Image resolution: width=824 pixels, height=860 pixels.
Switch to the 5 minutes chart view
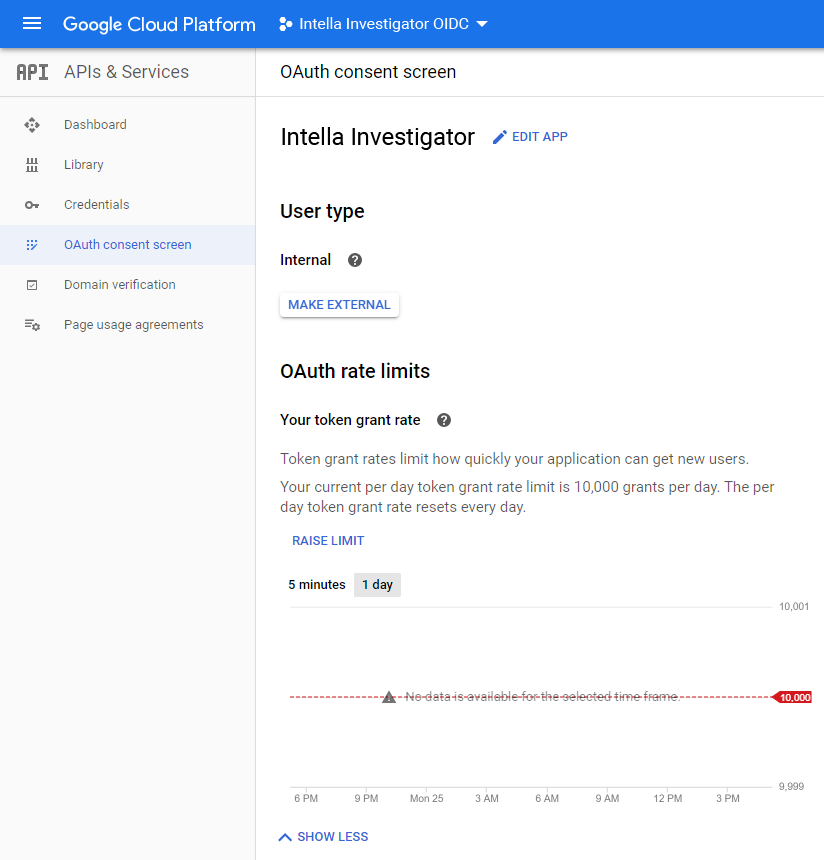[317, 584]
